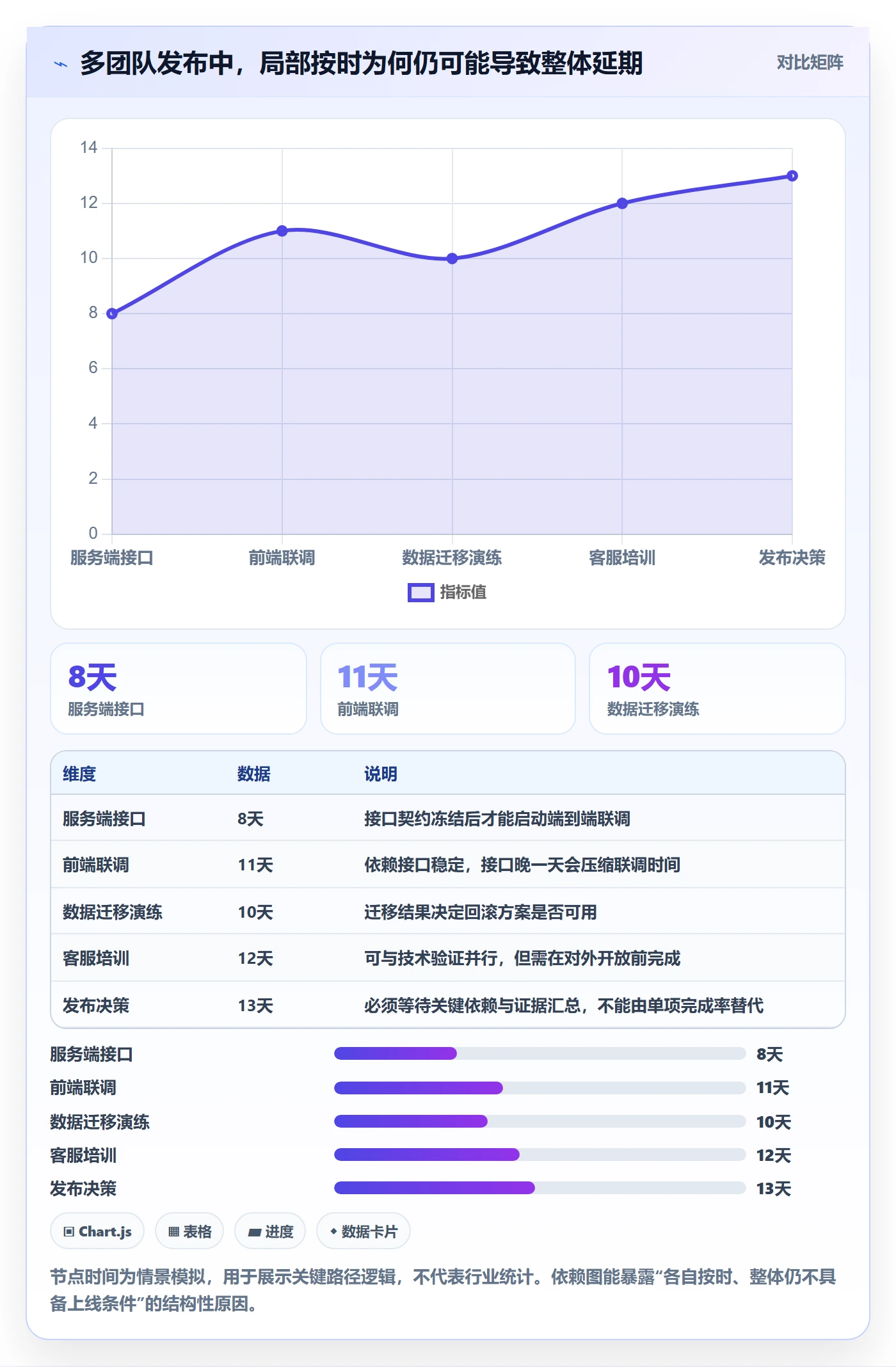Image resolution: width=896 pixels, height=1367 pixels.
Task: Click the 迁移结果决定回滚方案是否可用 description cell
Action: (x=481, y=912)
